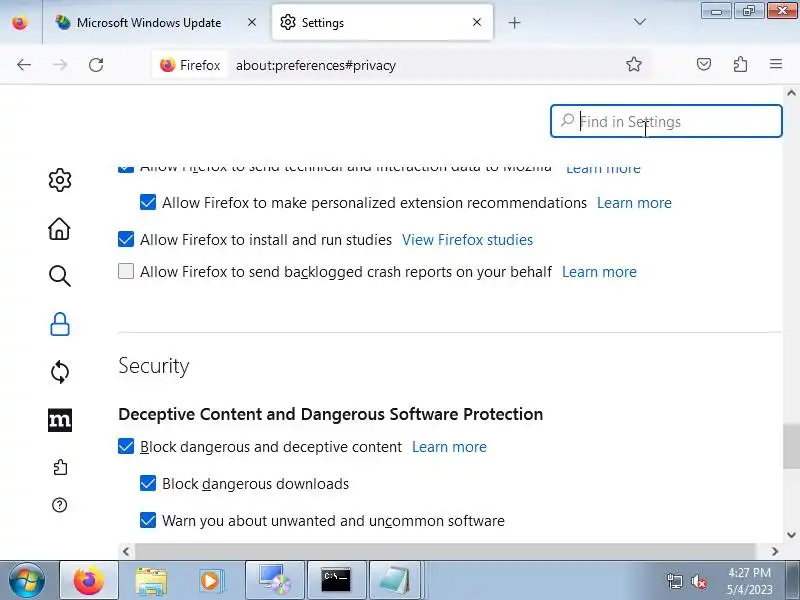This screenshot has width=800, height=600.
Task: Switch to the Microsoft Windows Update tab
Action: coord(148,23)
